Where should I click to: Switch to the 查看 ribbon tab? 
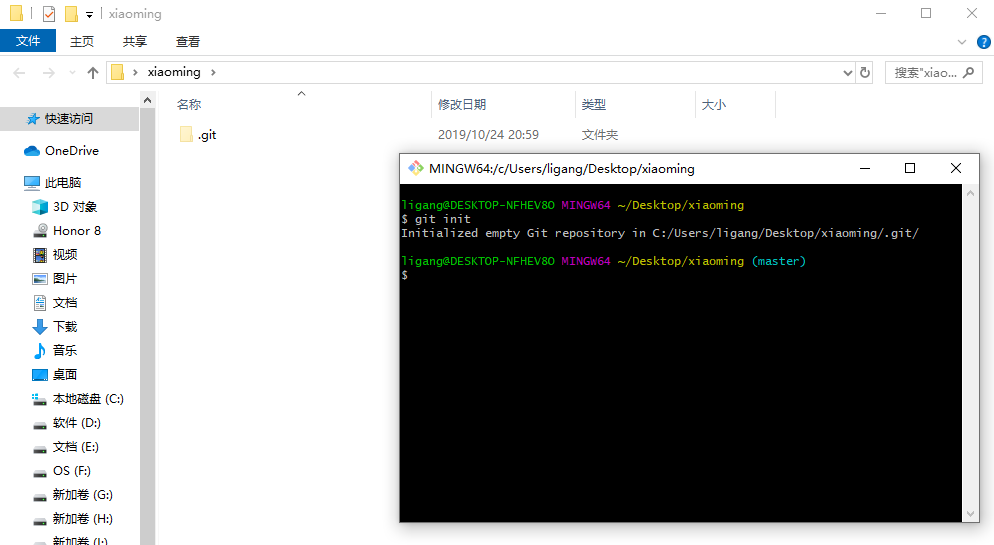pyautogui.click(x=188, y=41)
